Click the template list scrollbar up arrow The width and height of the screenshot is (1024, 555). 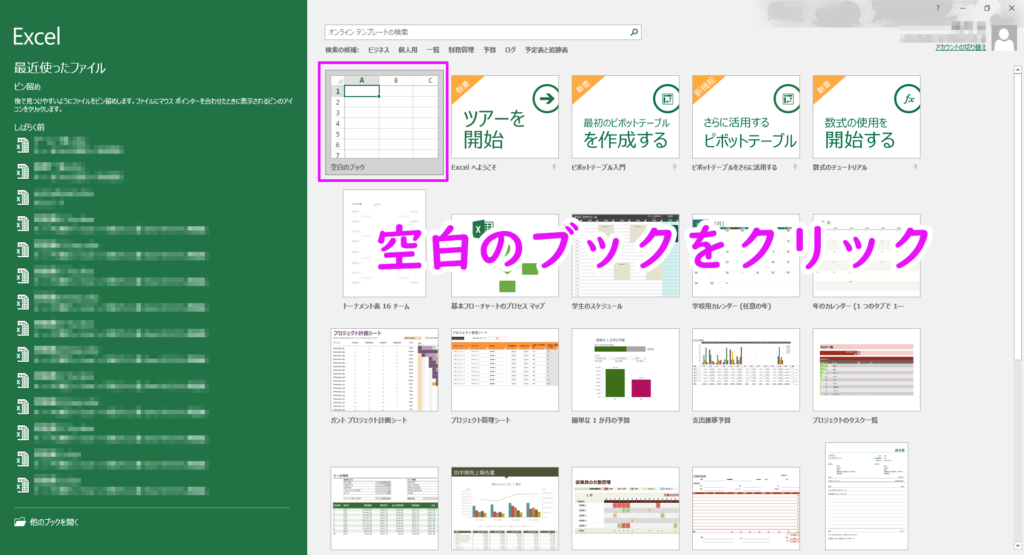coord(1017,69)
